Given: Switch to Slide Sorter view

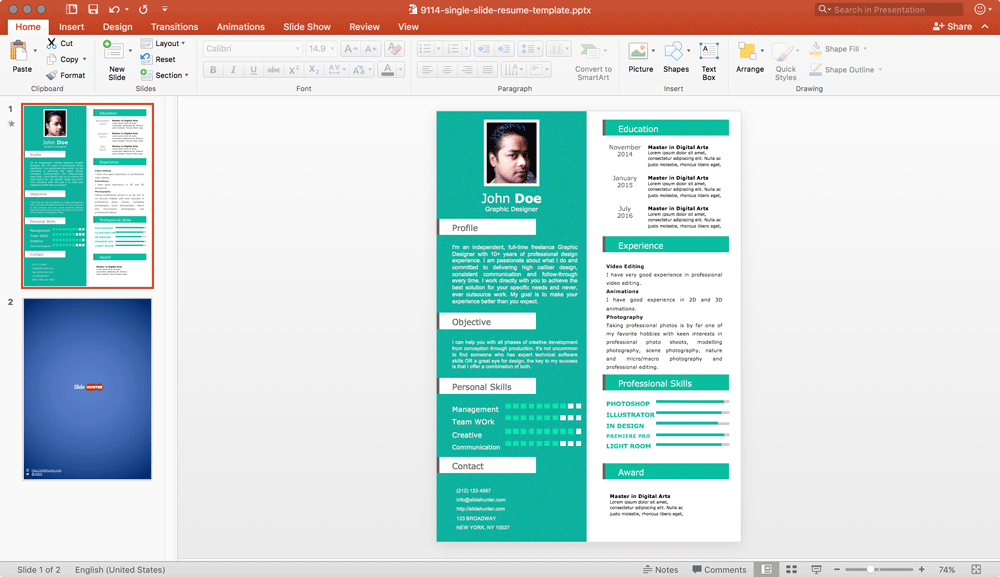Looking at the screenshot, I should coord(791,569).
